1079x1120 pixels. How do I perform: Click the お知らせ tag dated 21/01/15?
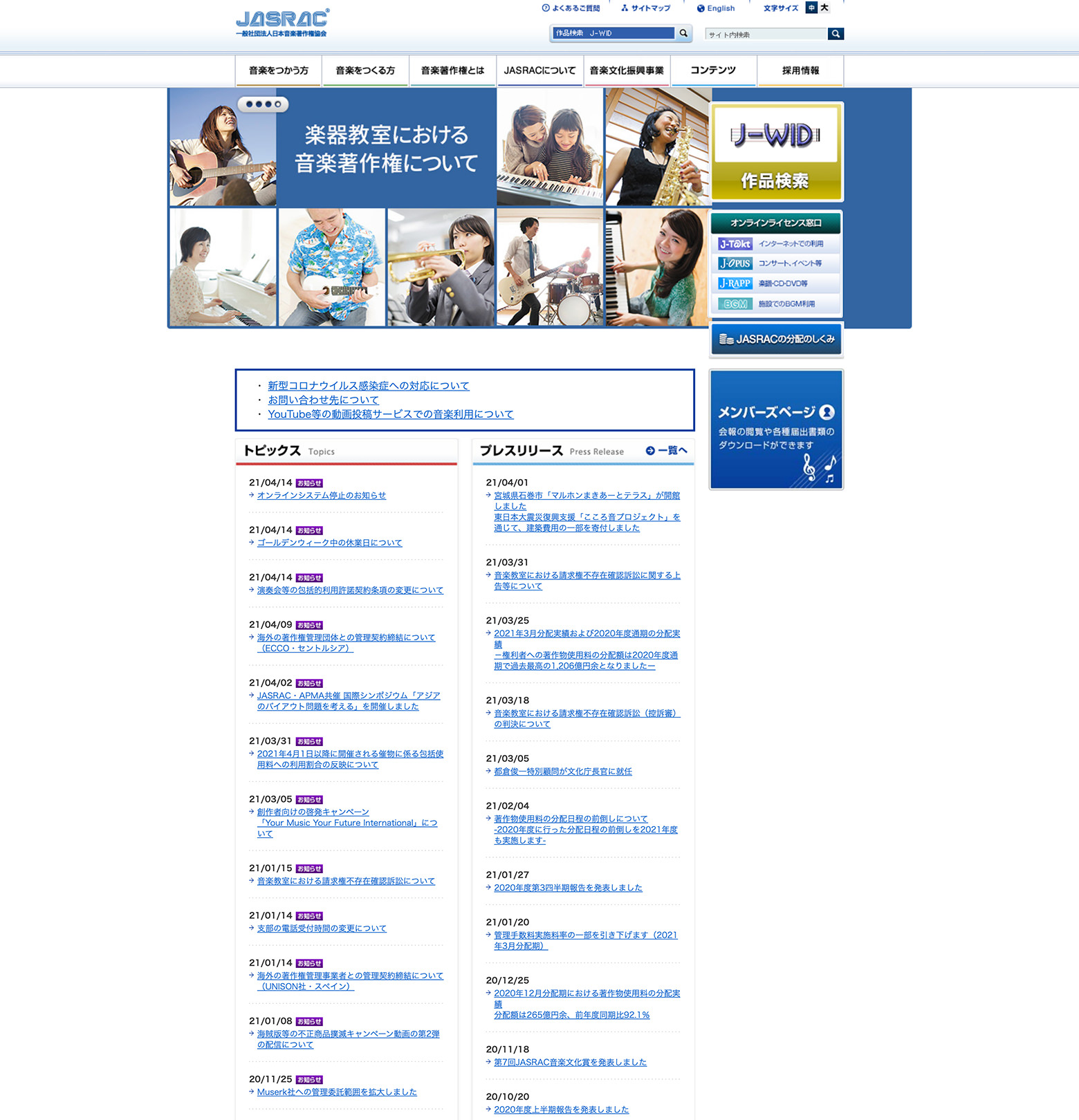pyautogui.click(x=309, y=868)
